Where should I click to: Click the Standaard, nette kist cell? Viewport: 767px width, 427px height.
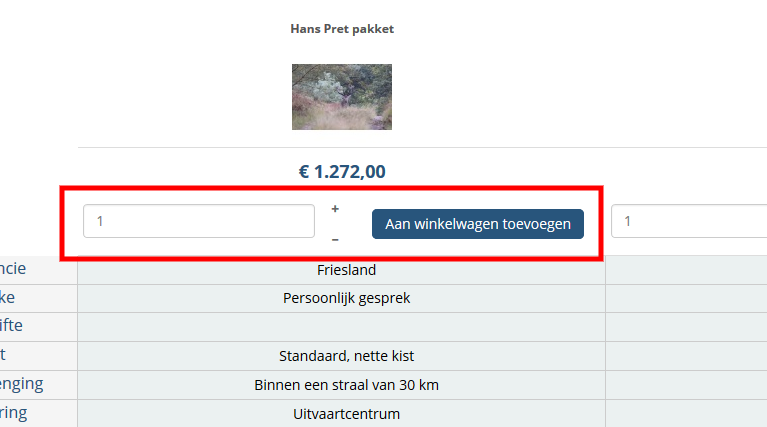pyautogui.click(x=342, y=356)
